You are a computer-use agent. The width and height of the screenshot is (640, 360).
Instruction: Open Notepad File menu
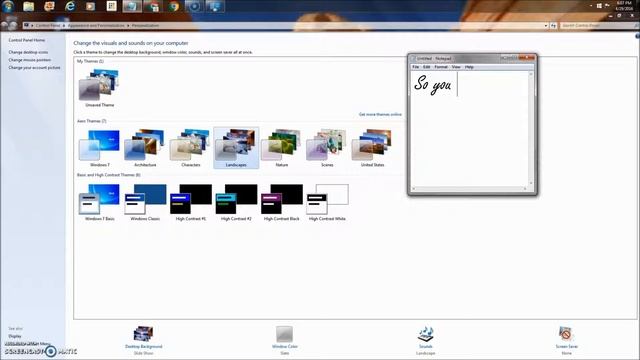(416, 67)
